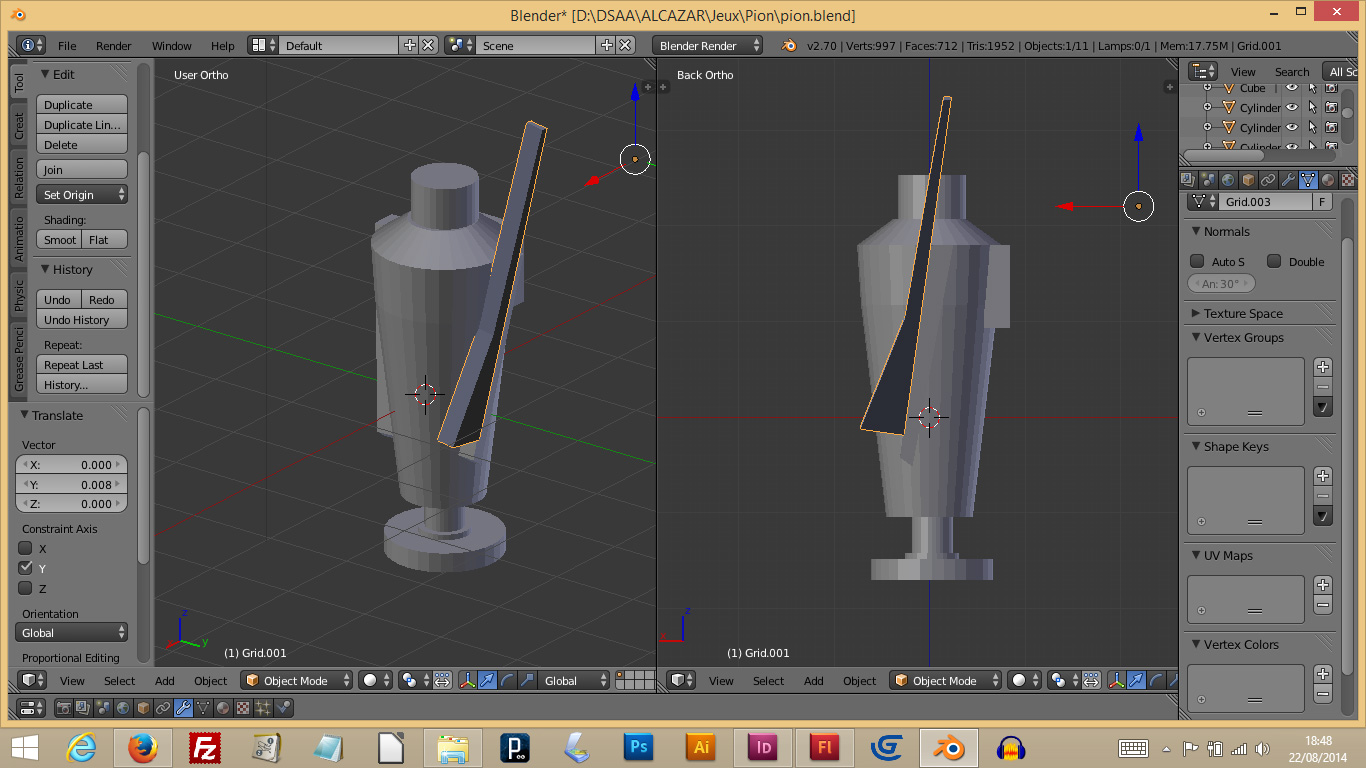The width and height of the screenshot is (1366, 768).
Task: Uncheck the Y constraint axis checkbox
Action: pos(26,568)
